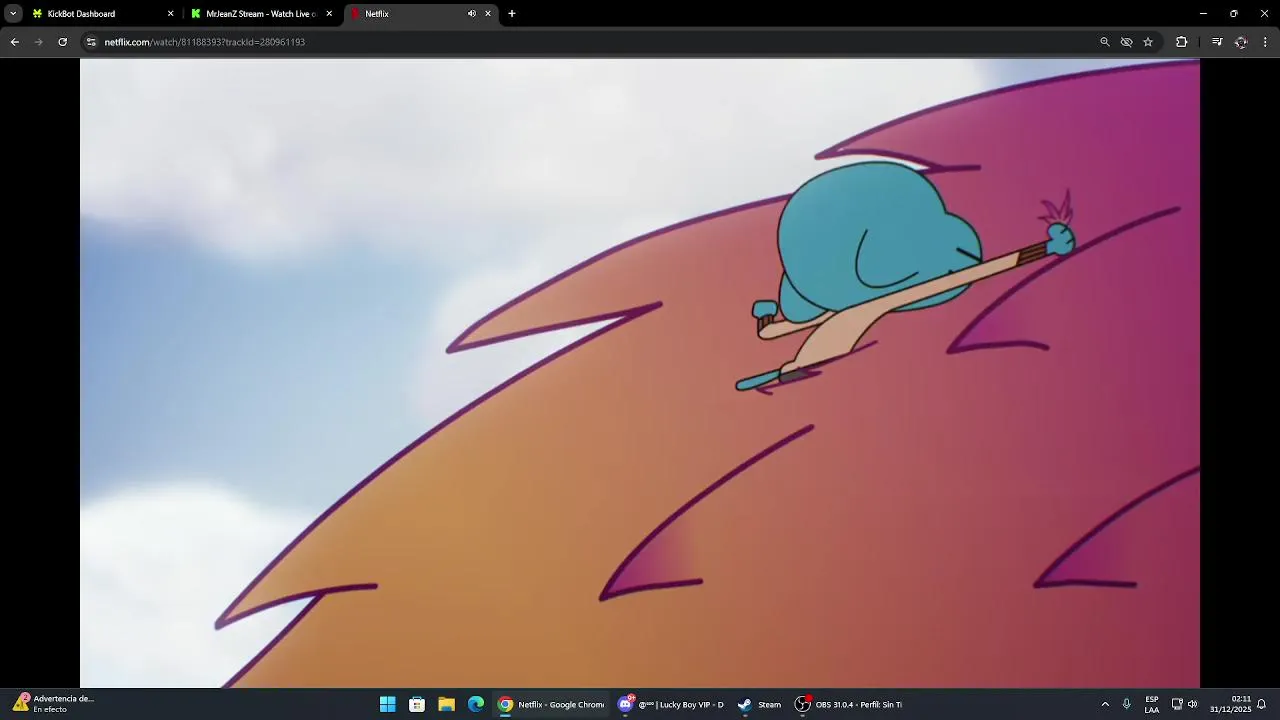This screenshot has width=1280, height=720.
Task: Click the netflix.com address bar URL
Action: pyautogui.click(x=205, y=42)
